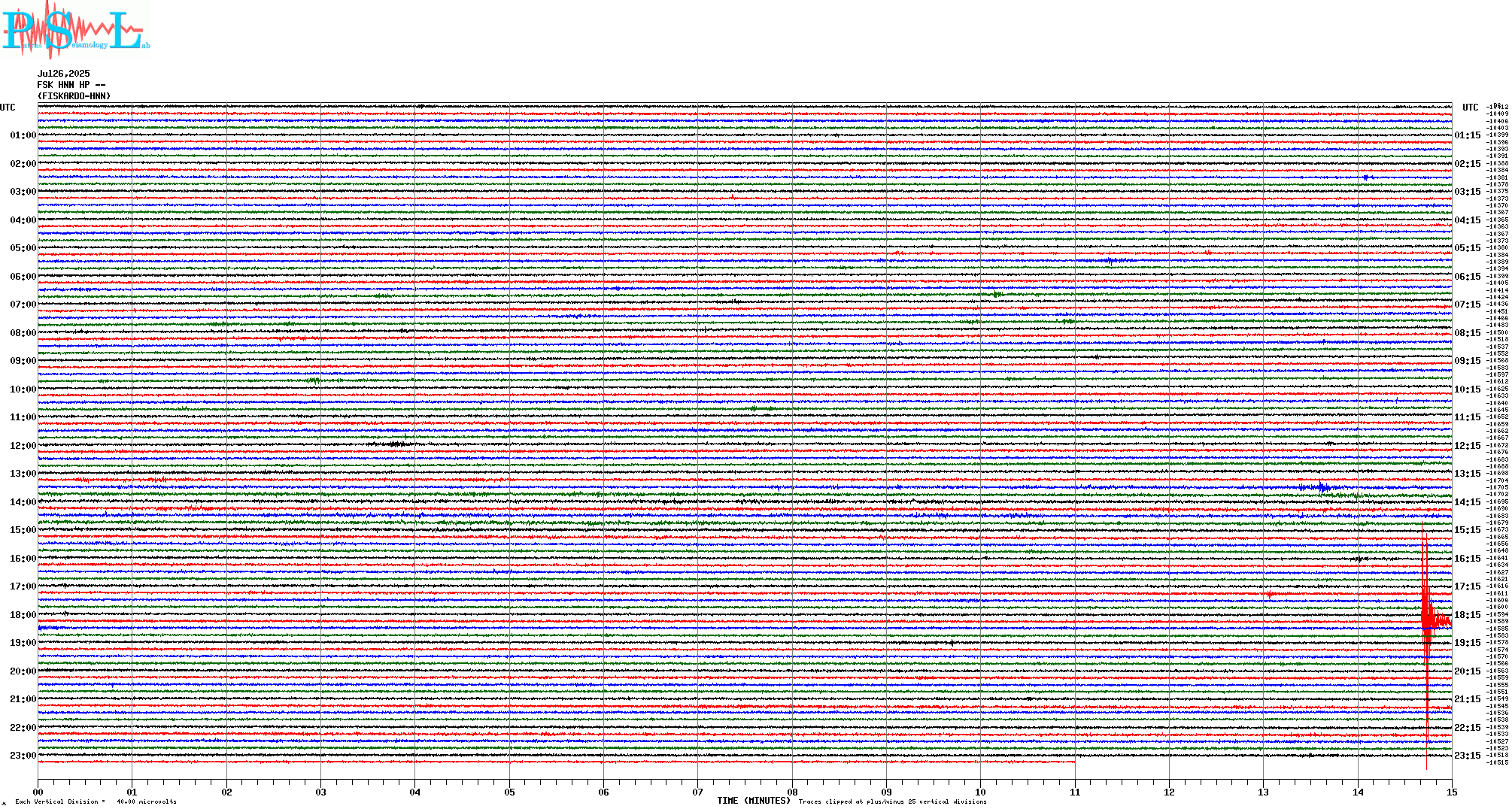The height and width of the screenshot is (812, 1512).
Task: Select the station line FSK HNN HP --
Action: [71, 85]
